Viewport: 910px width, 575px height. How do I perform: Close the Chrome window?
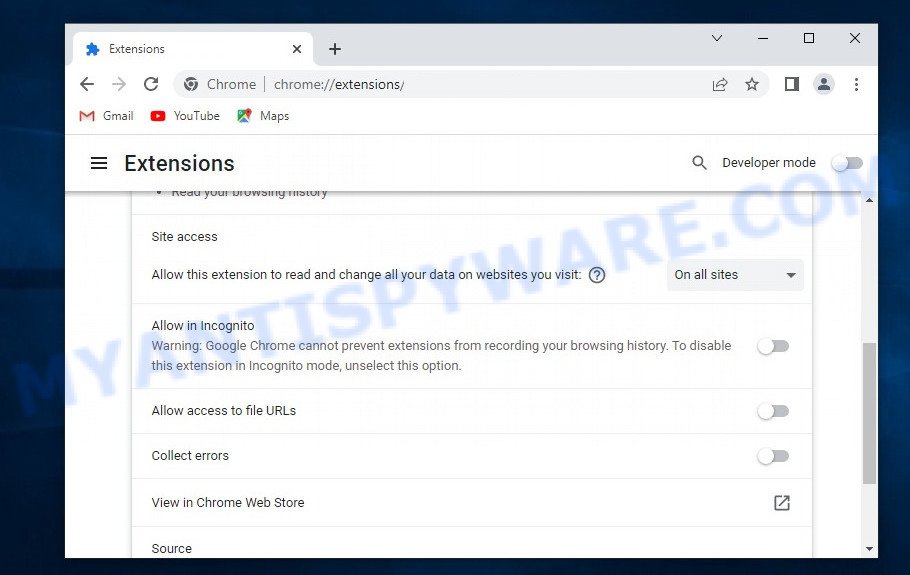854,38
